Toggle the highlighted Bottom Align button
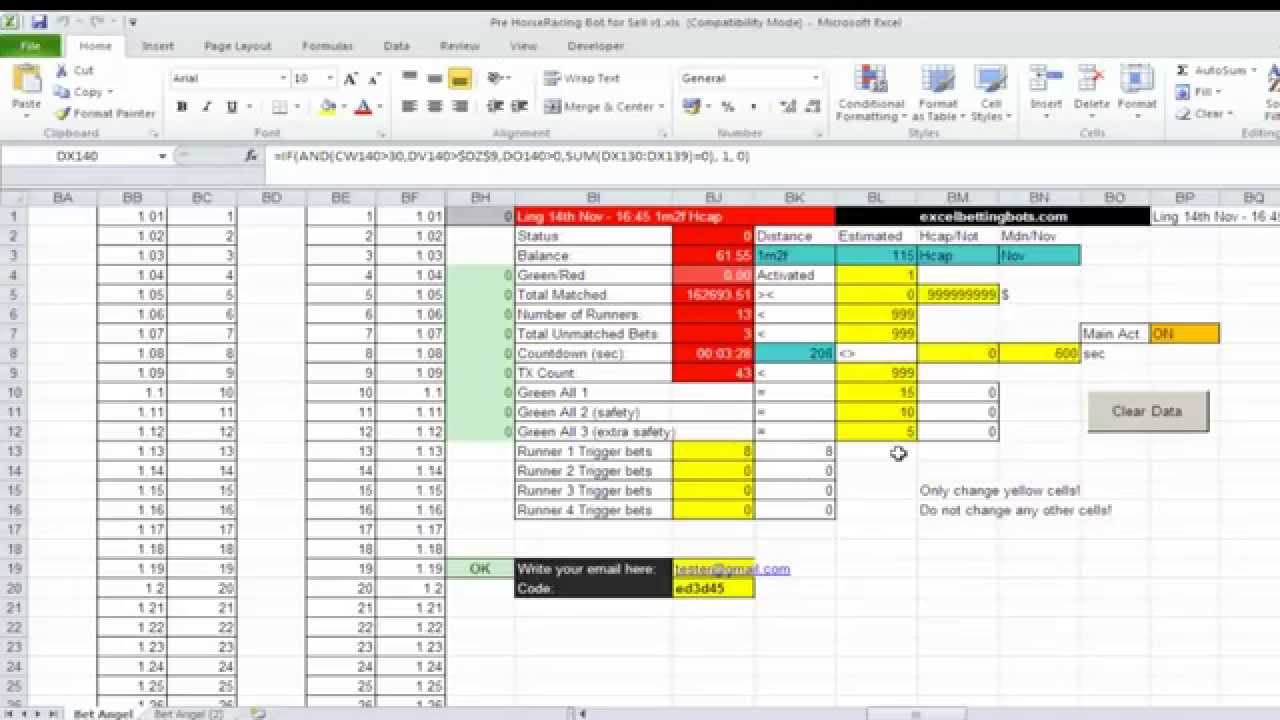The height and width of the screenshot is (720, 1280). tap(459, 78)
